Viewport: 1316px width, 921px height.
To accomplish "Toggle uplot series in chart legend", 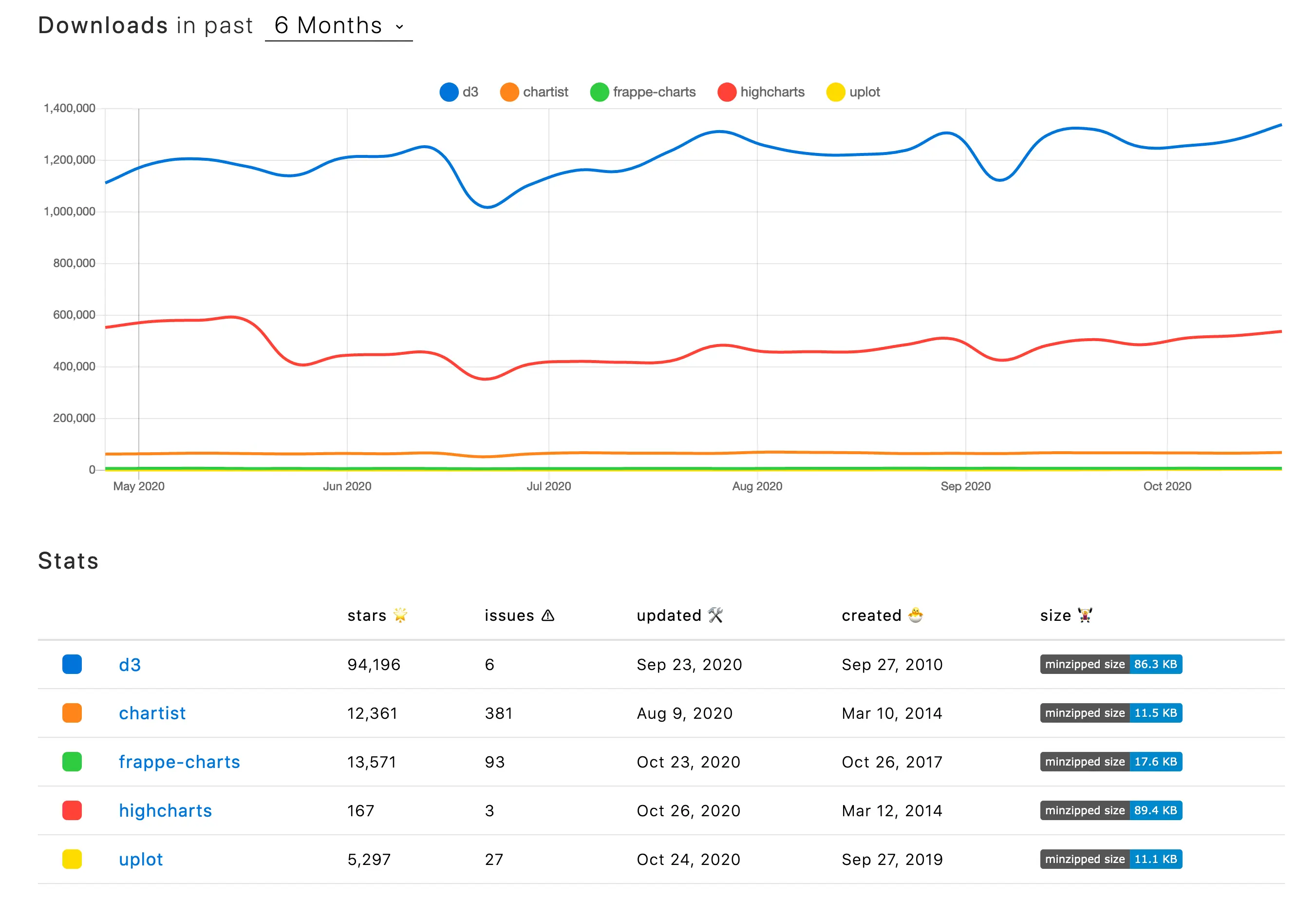I will [x=853, y=92].
